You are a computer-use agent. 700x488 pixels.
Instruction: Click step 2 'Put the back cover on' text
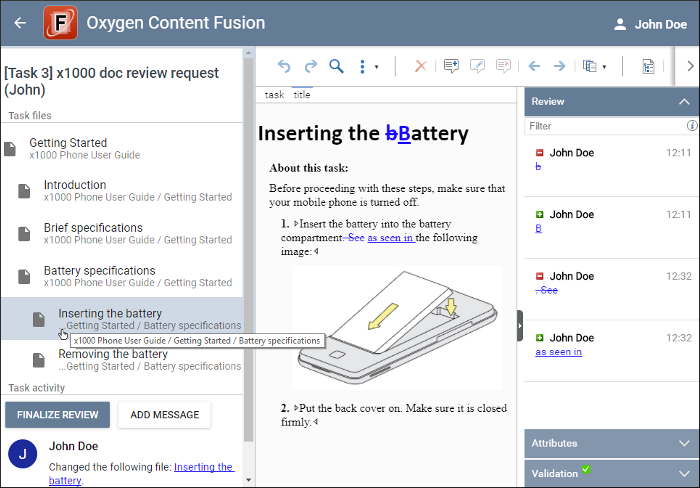point(394,415)
